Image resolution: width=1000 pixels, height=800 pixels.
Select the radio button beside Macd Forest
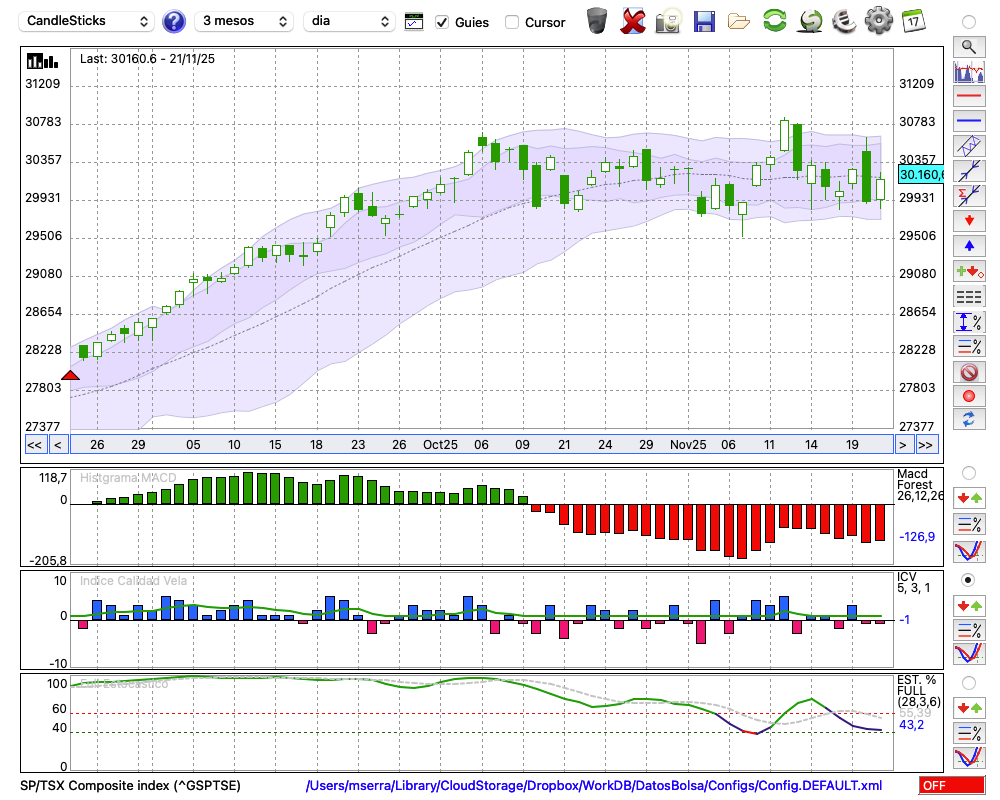968,472
